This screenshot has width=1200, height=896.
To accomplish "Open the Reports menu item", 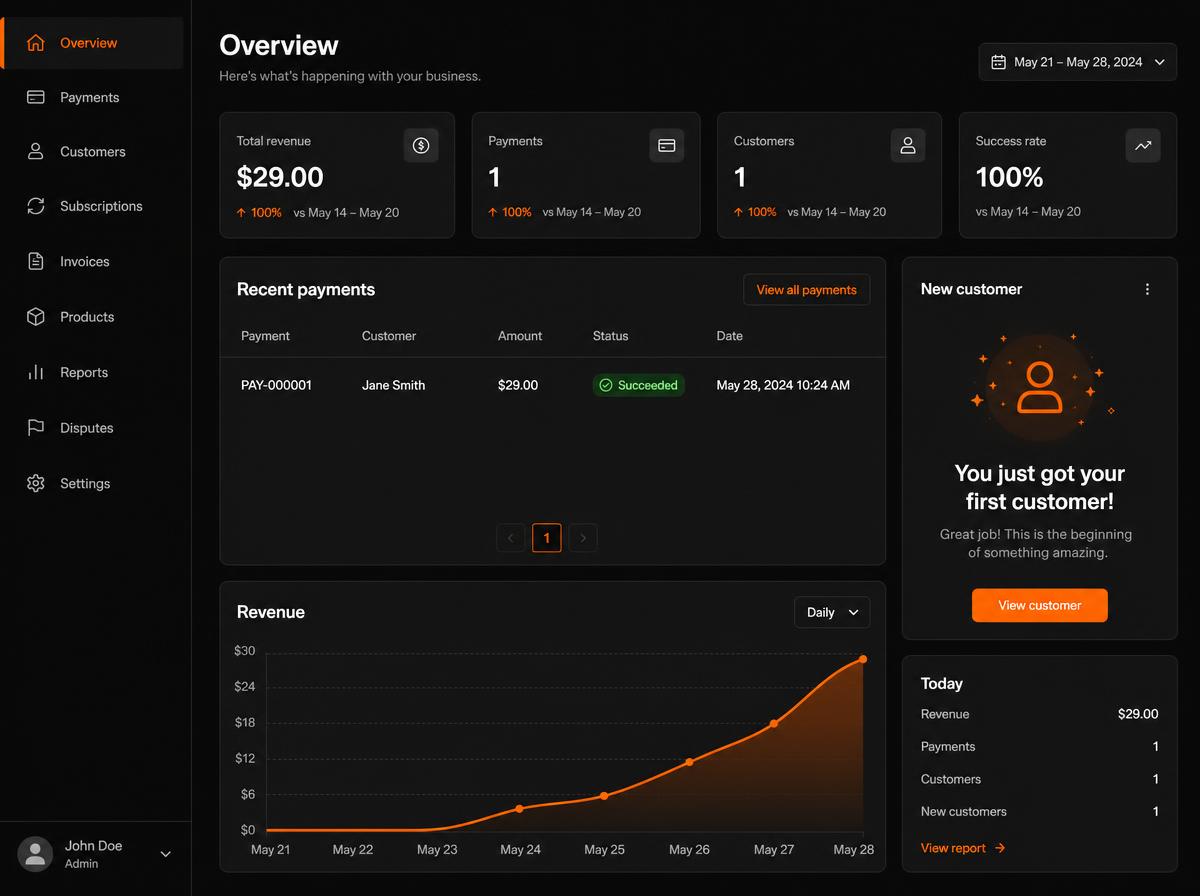I will click(x=93, y=372).
